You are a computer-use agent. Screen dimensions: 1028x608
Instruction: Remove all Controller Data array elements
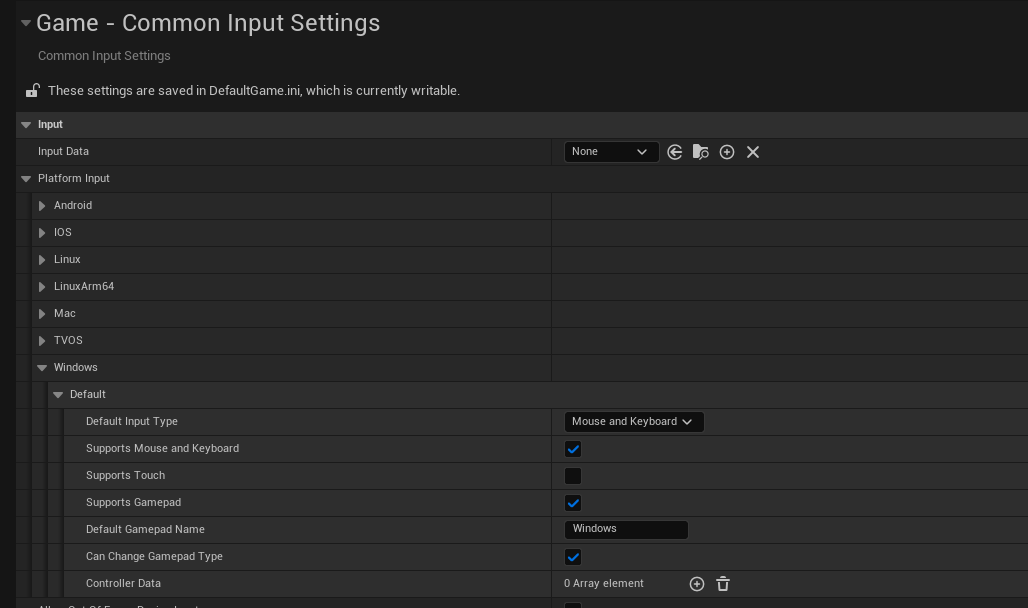pyautogui.click(x=722, y=584)
